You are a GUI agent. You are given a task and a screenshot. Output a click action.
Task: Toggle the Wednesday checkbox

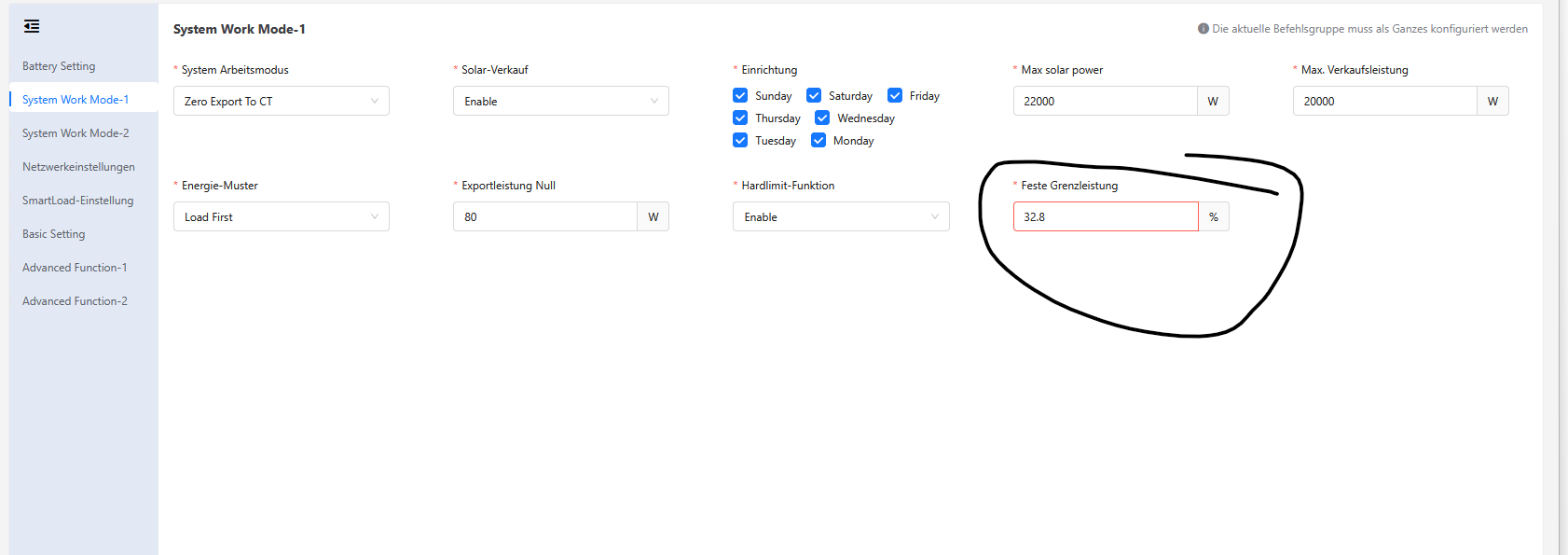point(822,118)
